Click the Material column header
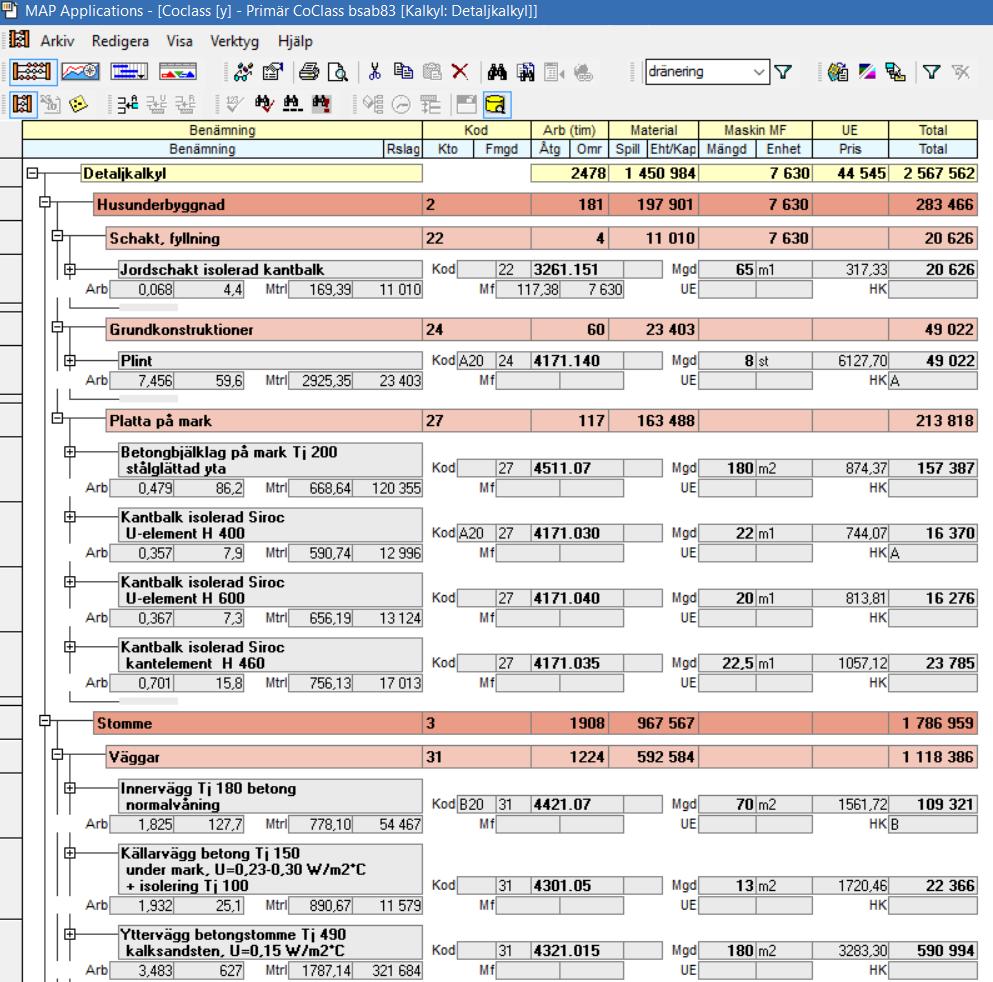Viewport: 993px width, 982px height. point(654,130)
